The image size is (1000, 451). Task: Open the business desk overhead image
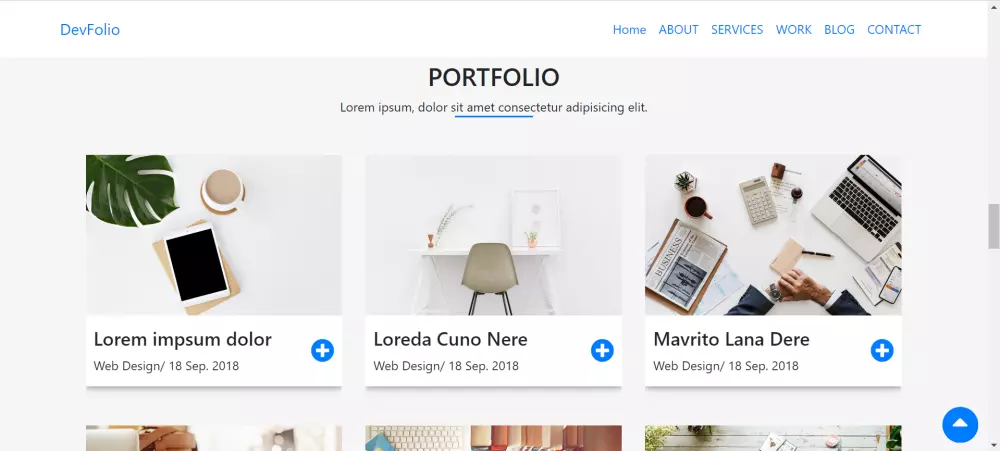[774, 235]
